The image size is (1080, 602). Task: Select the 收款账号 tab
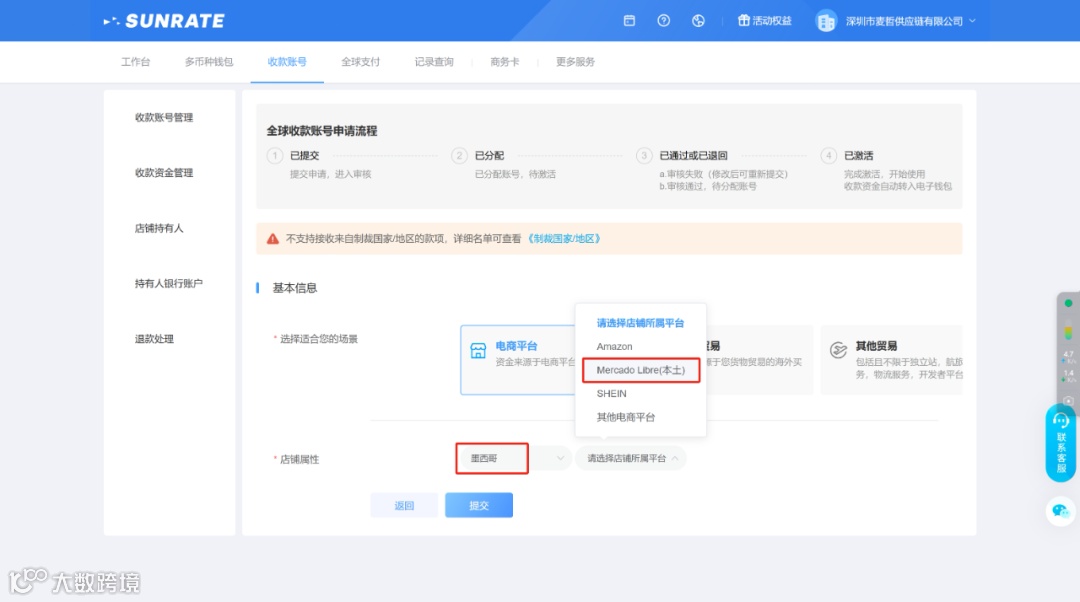click(x=287, y=62)
